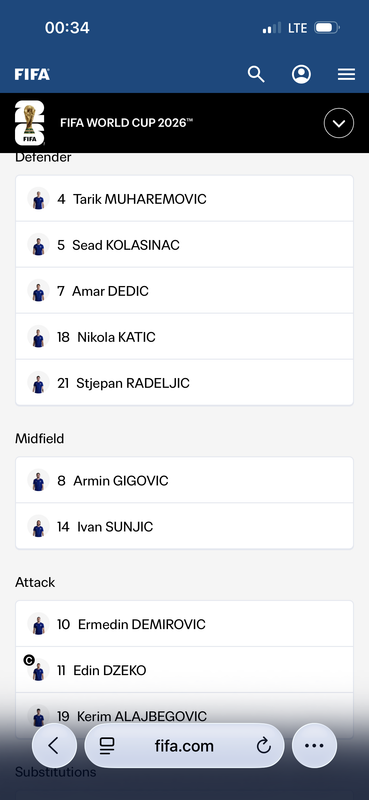Screen dimensions: 369x800
Task: Open the FIFA search magnifier icon
Action: pos(256,74)
